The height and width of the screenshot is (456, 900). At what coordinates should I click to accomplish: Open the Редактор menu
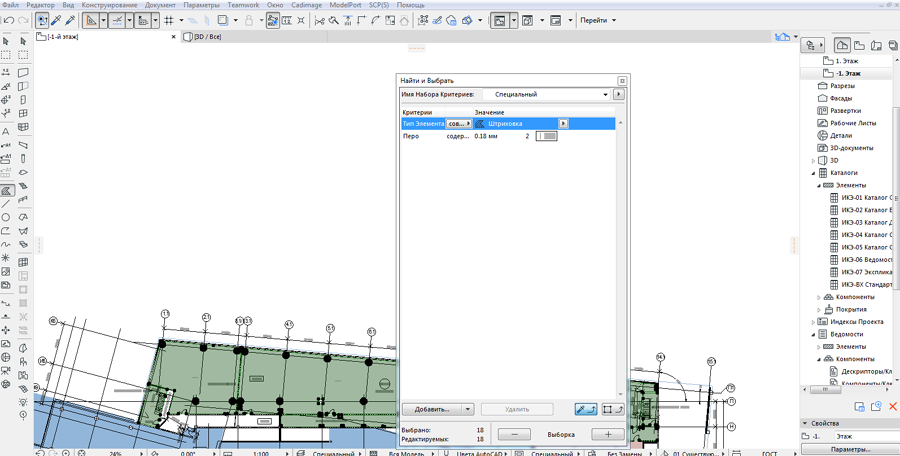tap(41, 5)
